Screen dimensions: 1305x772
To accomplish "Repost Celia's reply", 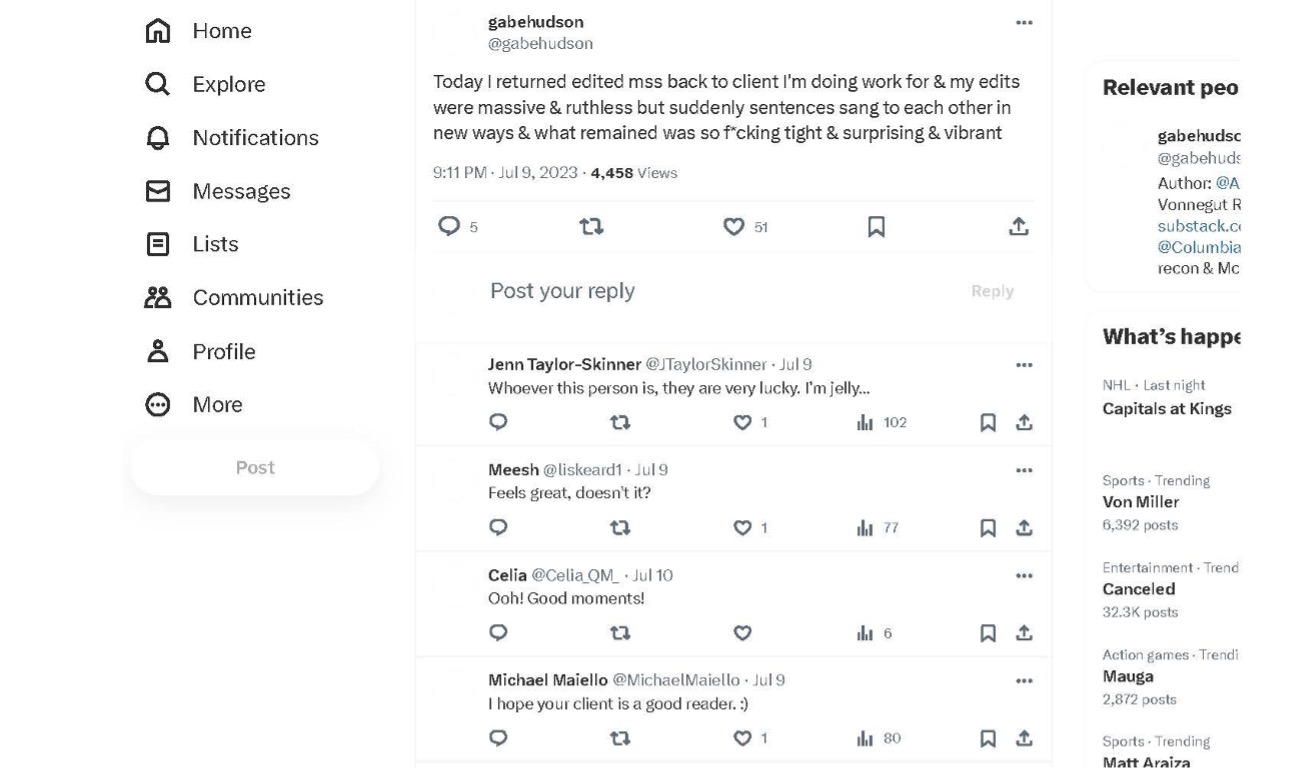I will [620, 633].
